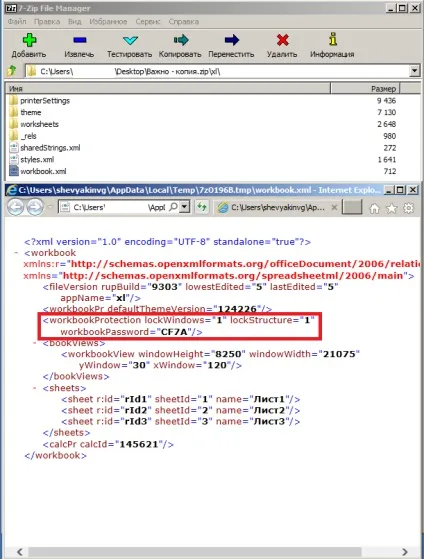Click the horizontal scrollbar left arrow
This screenshot has height=559, width=424.
click(x=20, y=552)
